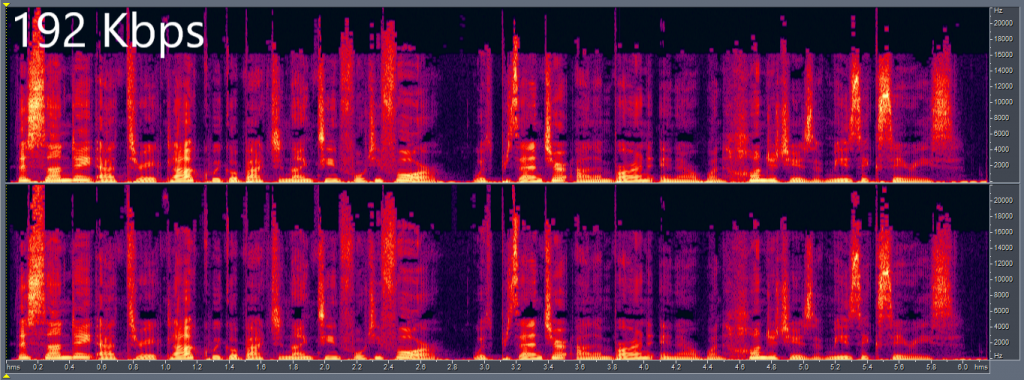Select 4000 on the lower channel frequency scale
Screen dimensions: 1024x380
point(1001,326)
